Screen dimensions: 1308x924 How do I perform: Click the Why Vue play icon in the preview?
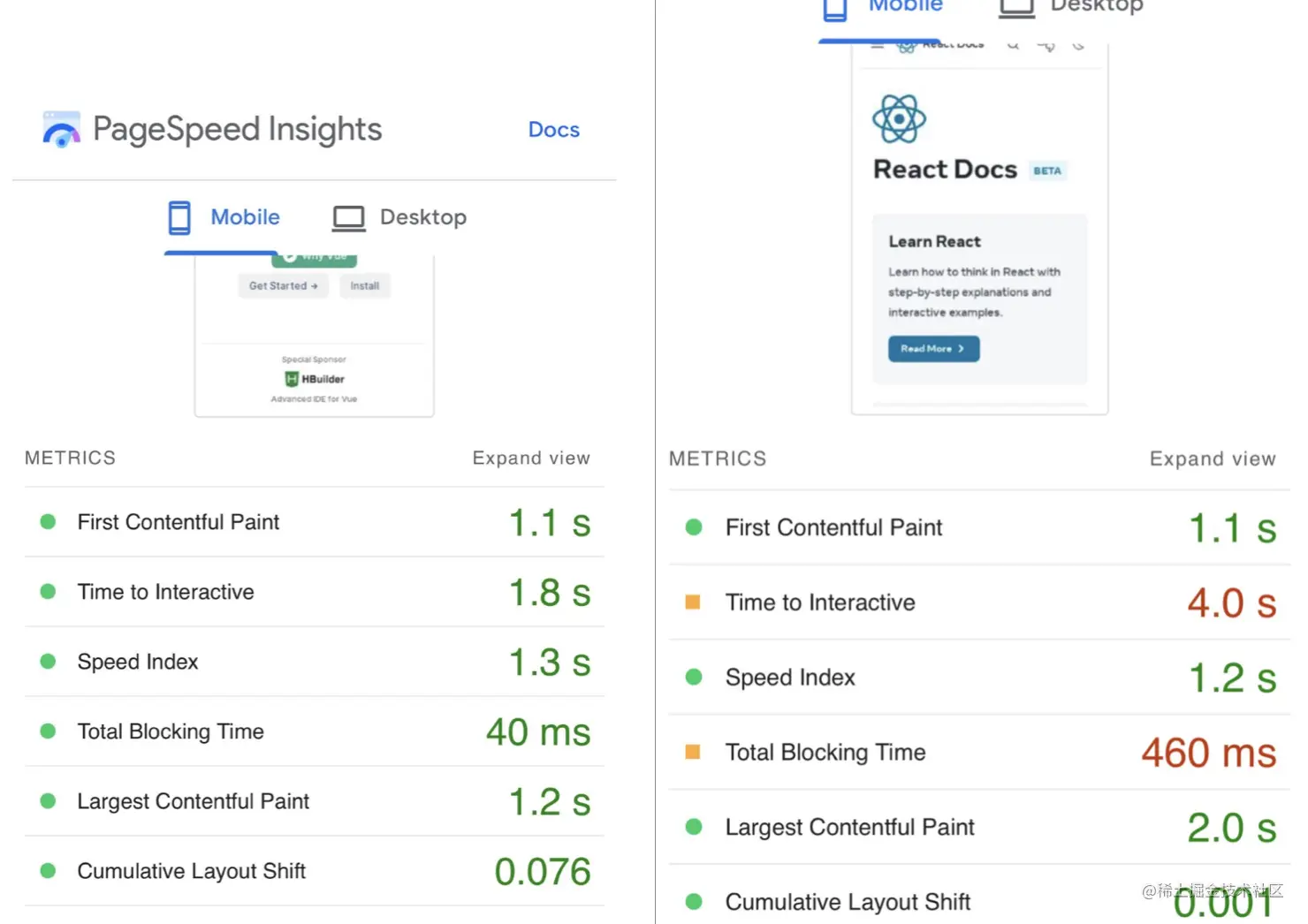pyautogui.click(x=292, y=256)
